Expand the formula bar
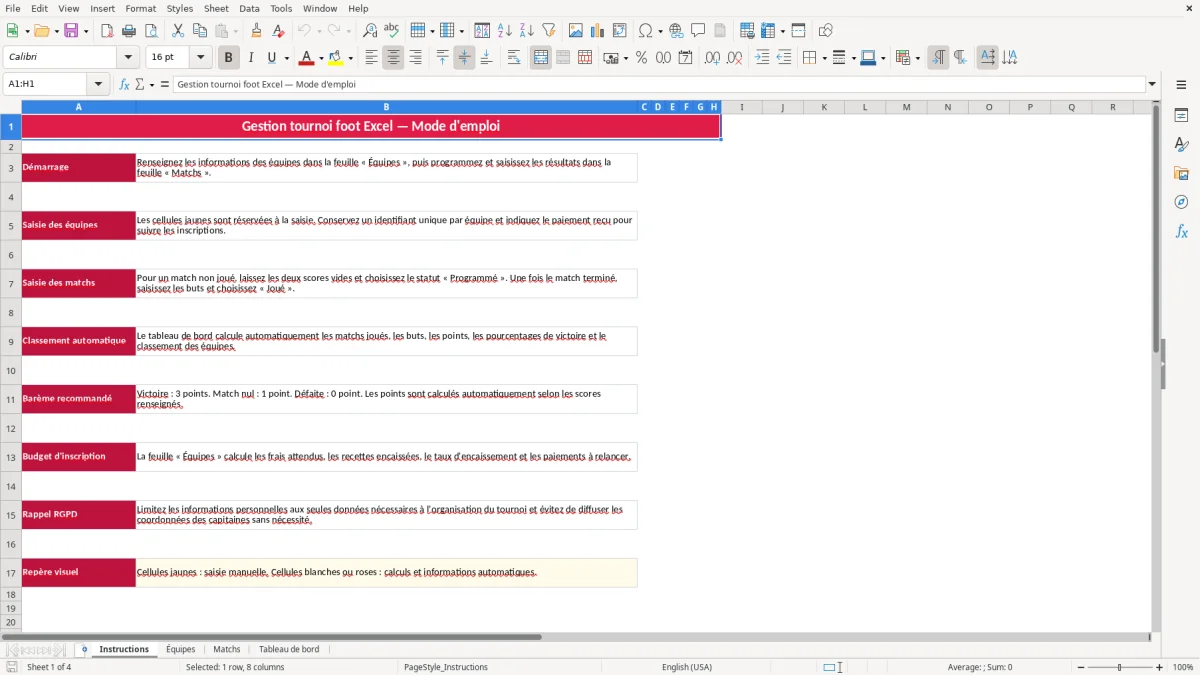Image resolution: width=1200 pixels, height=675 pixels. point(1152,84)
